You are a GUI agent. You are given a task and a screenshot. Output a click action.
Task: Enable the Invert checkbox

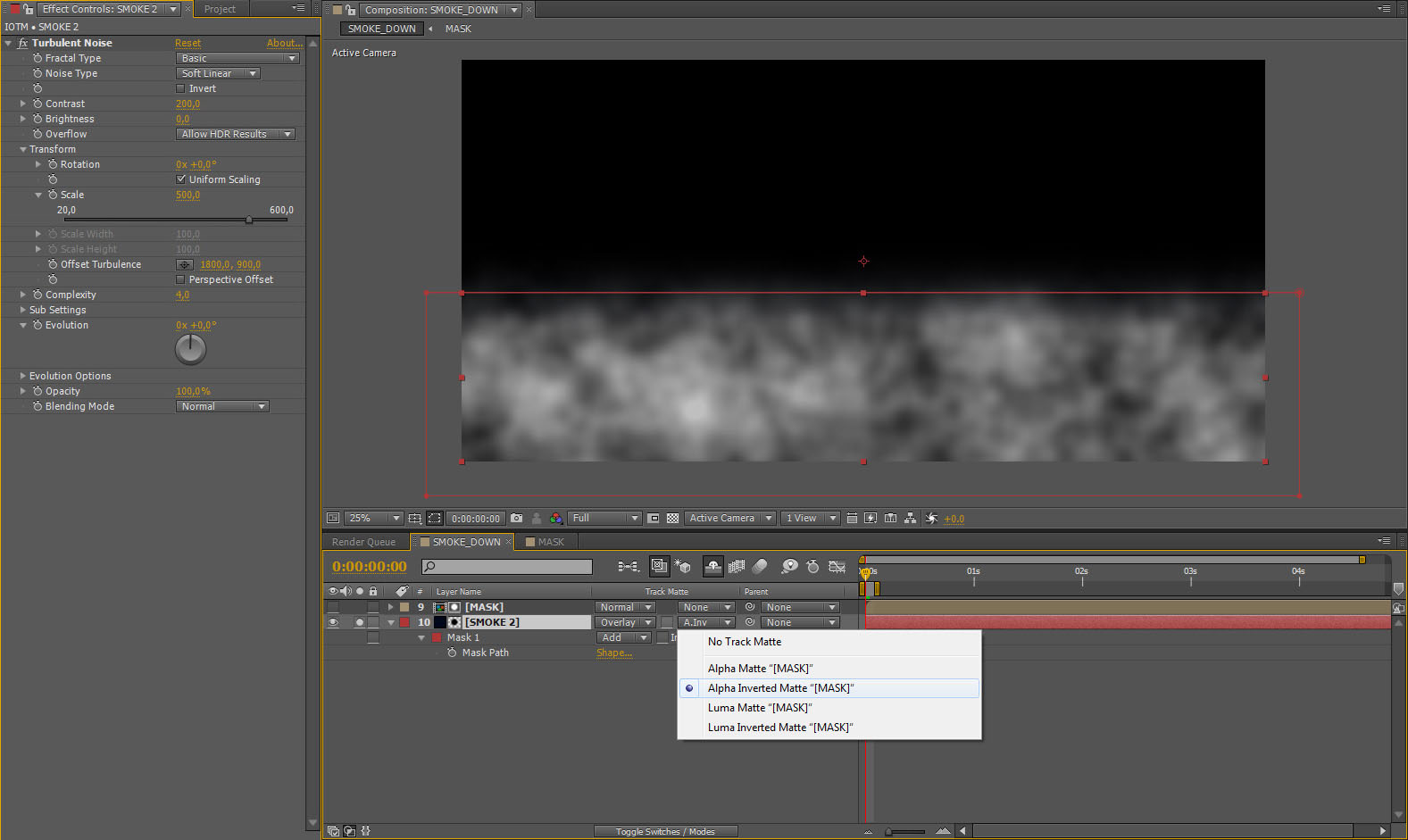[x=180, y=88]
